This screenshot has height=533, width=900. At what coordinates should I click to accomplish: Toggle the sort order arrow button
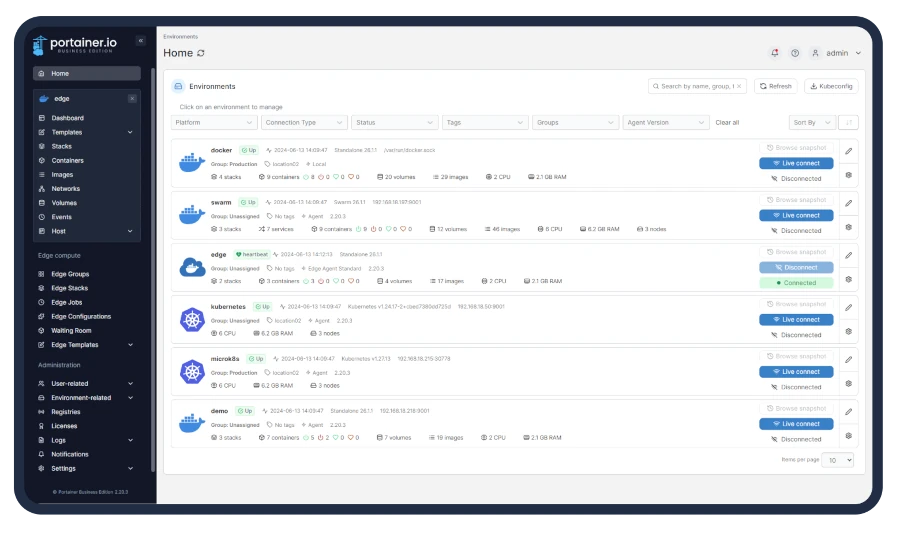848,122
